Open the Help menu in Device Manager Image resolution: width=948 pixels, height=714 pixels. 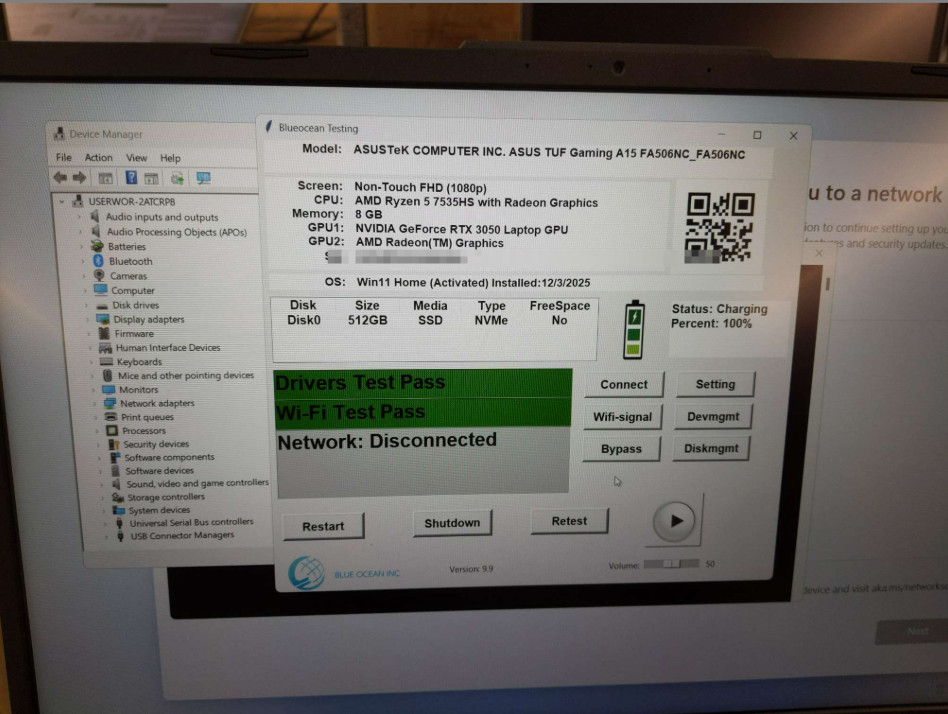click(x=170, y=158)
